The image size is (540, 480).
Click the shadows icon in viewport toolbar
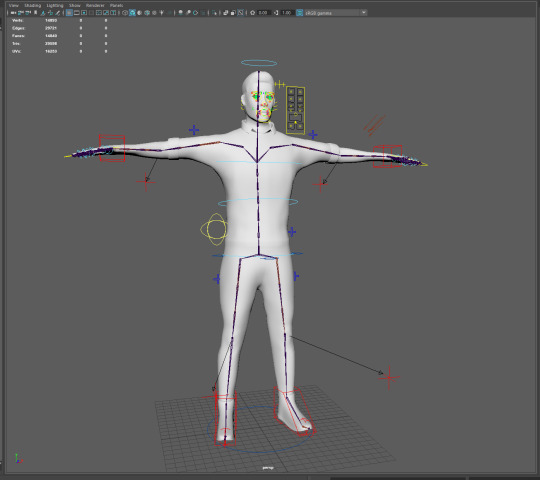tap(169, 13)
